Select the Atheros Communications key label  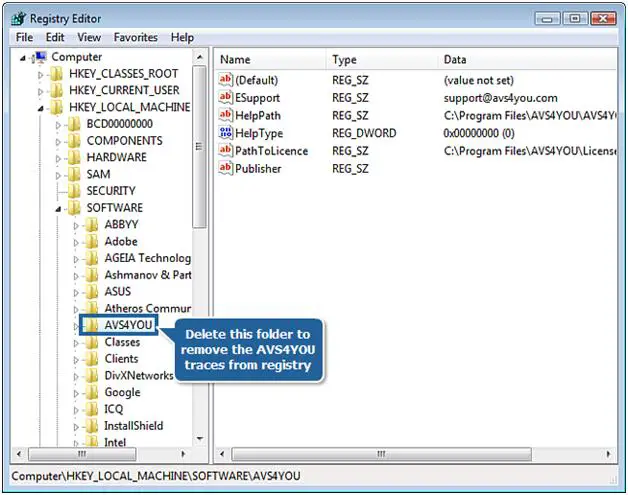click(x=148, y=308)
